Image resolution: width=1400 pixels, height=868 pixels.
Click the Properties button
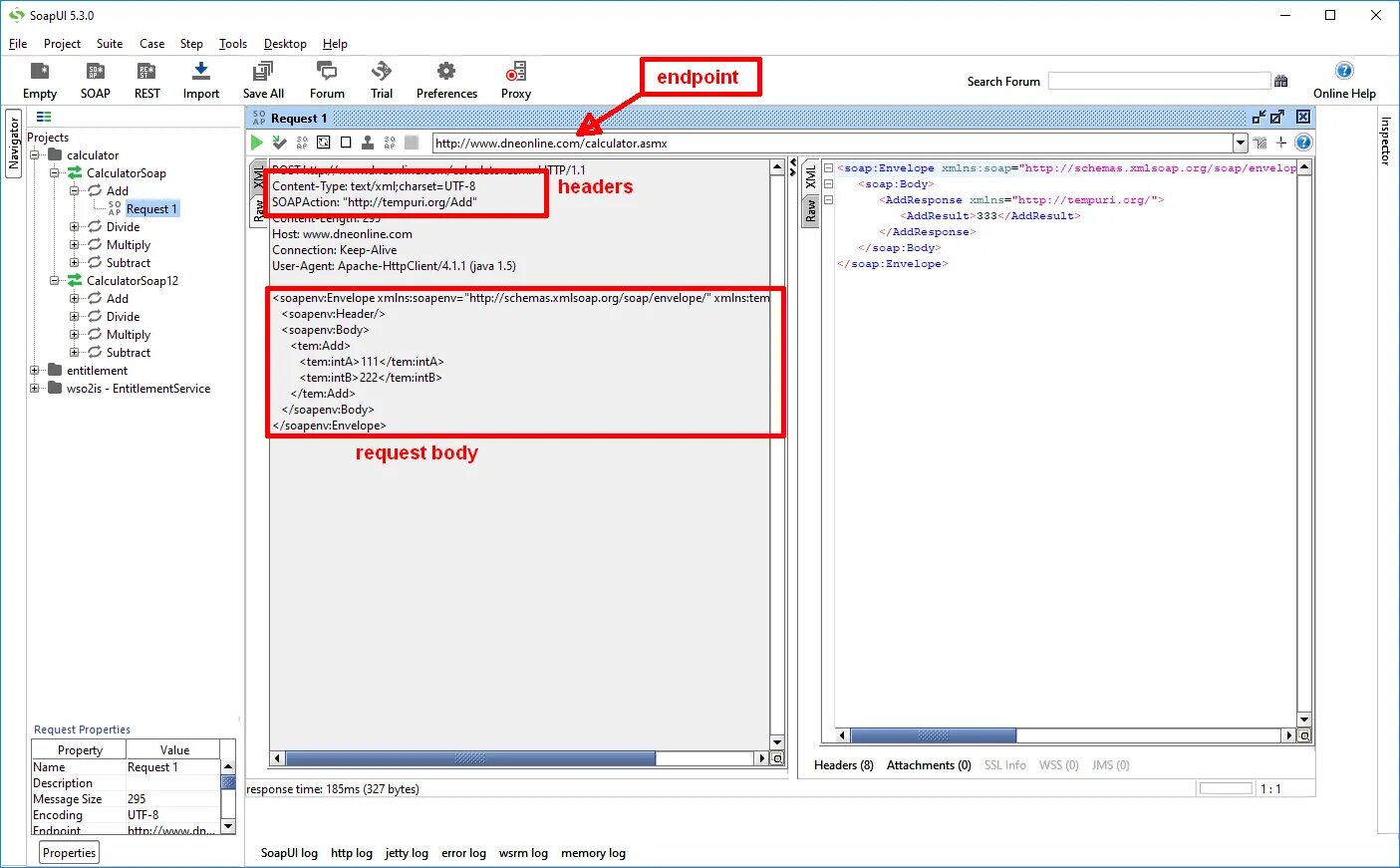69,852
